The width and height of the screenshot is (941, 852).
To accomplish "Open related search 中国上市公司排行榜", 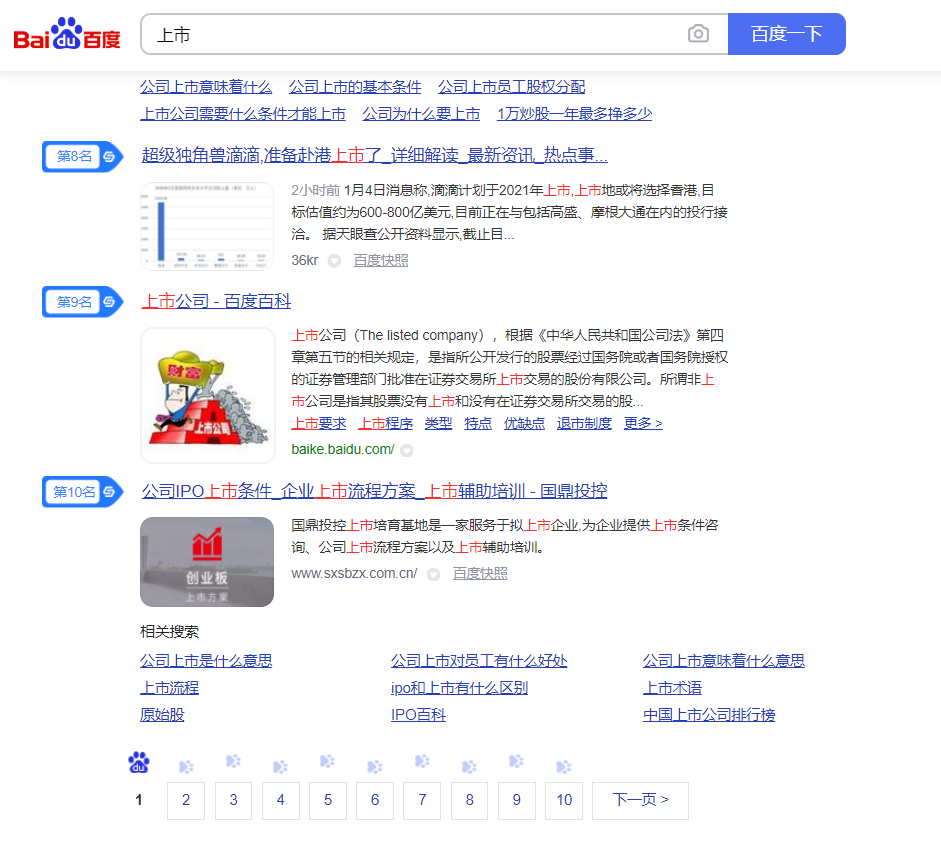I will (x=709, y=715).
